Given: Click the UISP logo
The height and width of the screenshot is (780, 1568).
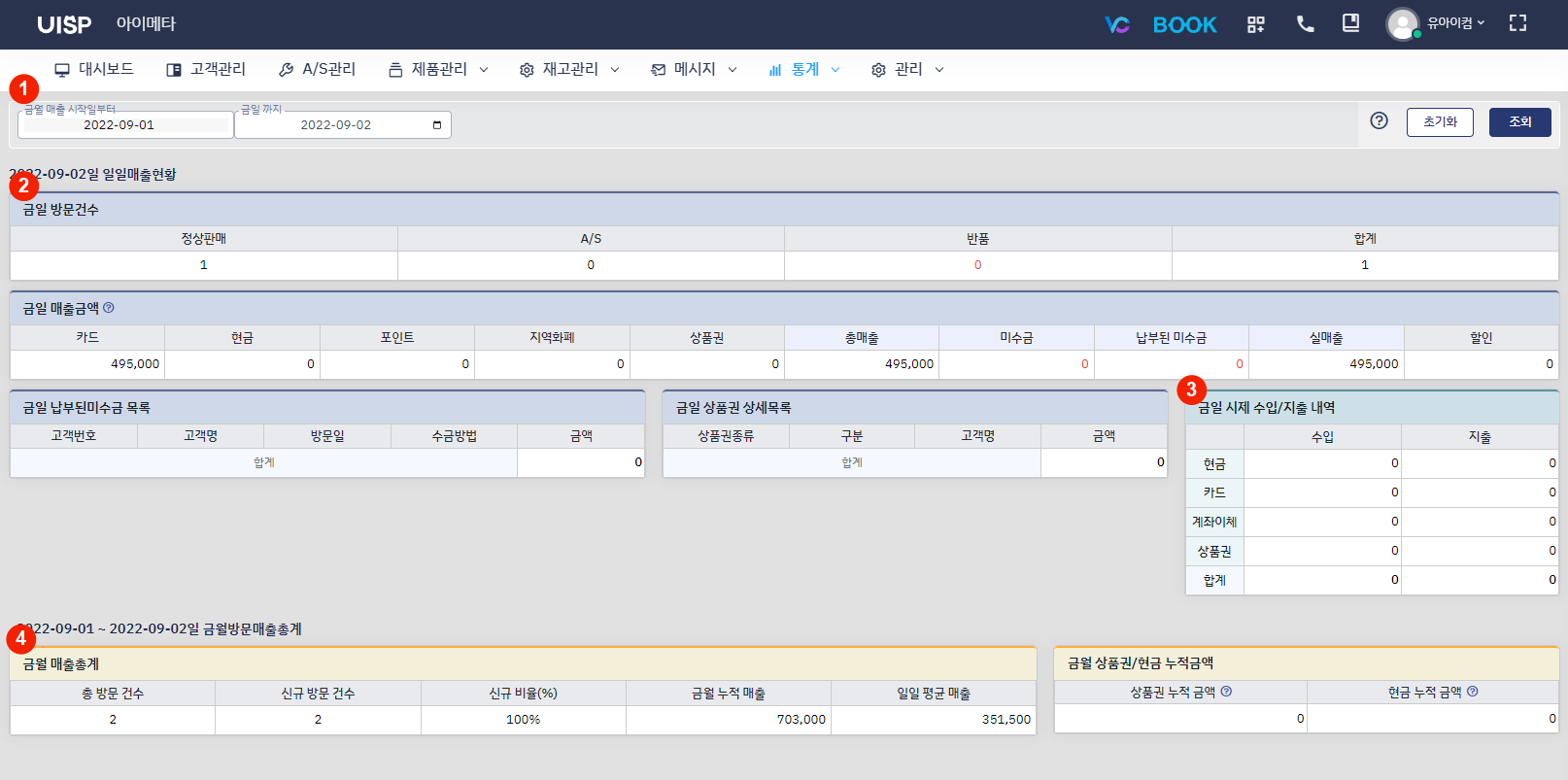Looking at the screenshot, I should coord(64,24).
